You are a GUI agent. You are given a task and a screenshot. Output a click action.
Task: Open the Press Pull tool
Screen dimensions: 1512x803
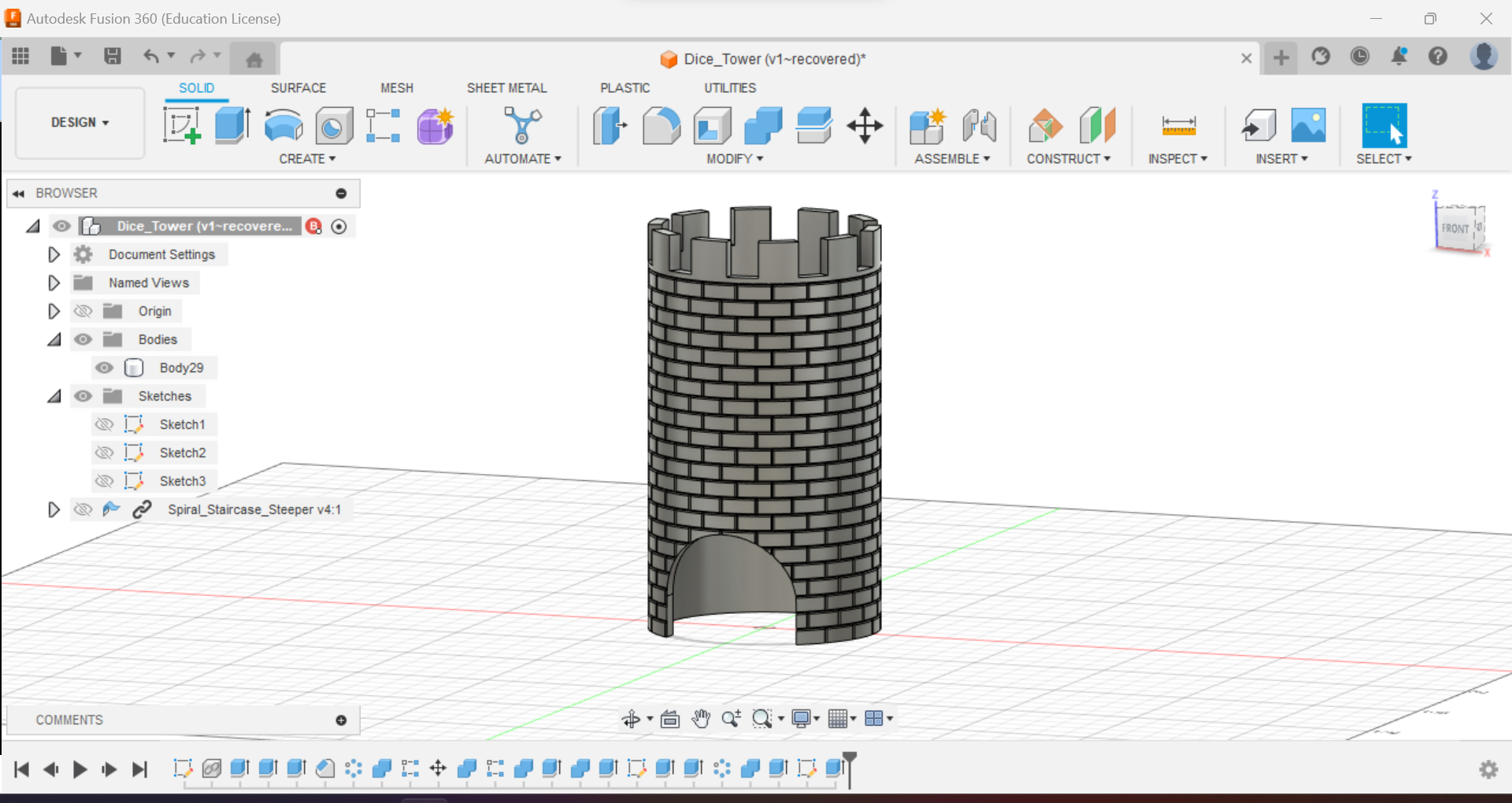click(x=610, y=126)
